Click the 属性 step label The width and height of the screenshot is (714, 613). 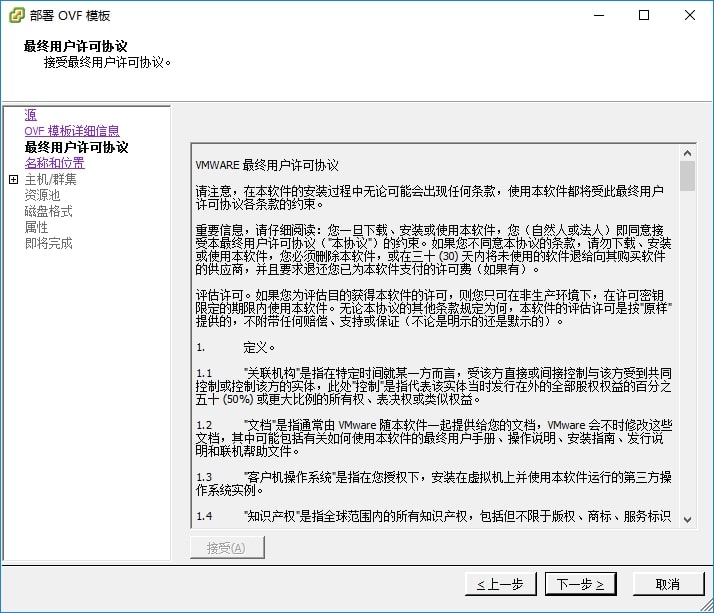36,227
